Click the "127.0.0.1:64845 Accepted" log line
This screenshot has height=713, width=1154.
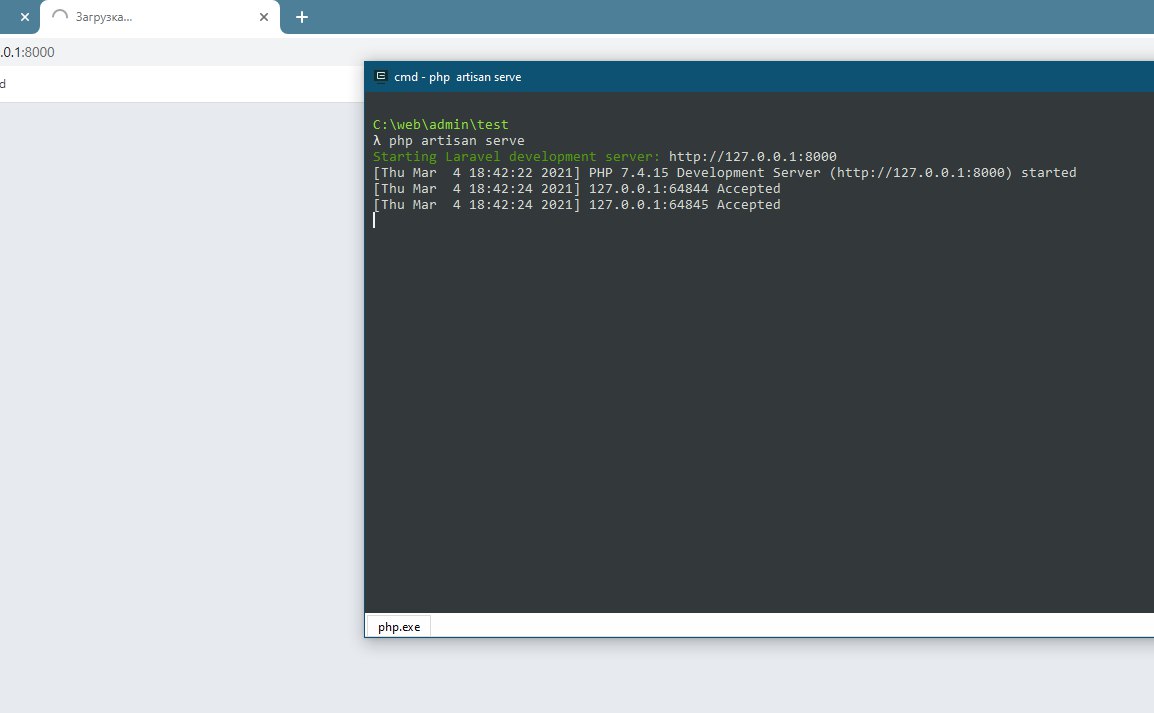click(x=576, y=205)
